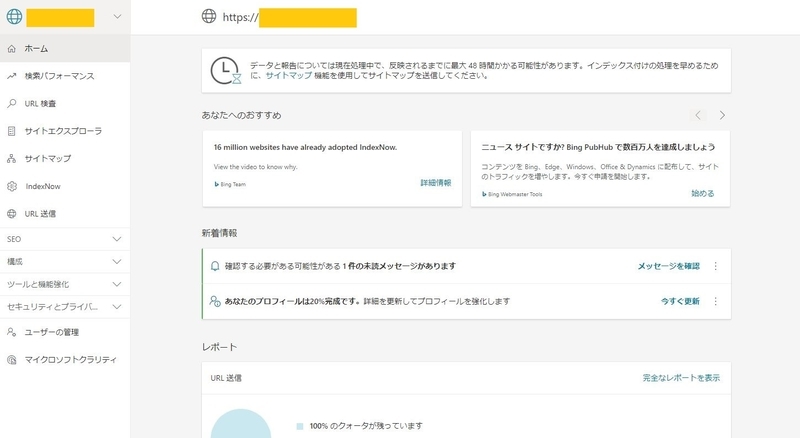800x438 pixels.
Task: Click the home icon in the sidebar
Action: 12,48
